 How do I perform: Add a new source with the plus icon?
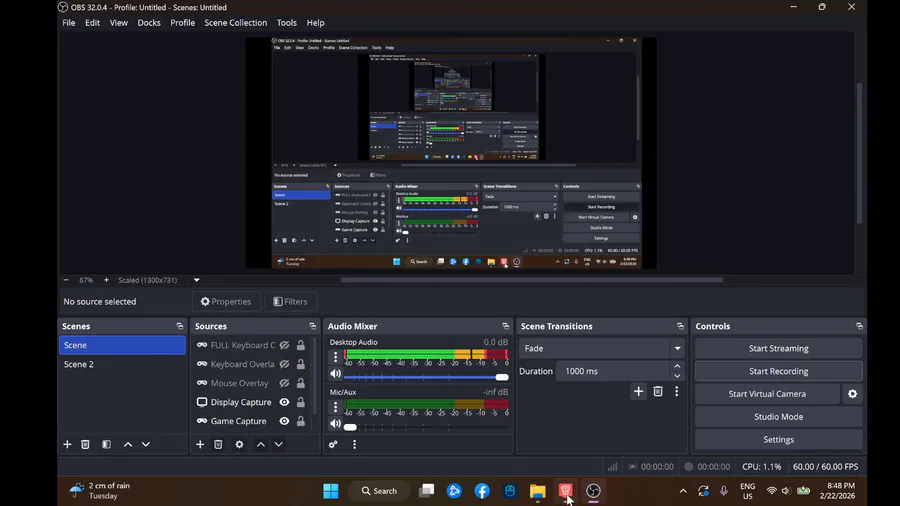[x=200, y=445]
